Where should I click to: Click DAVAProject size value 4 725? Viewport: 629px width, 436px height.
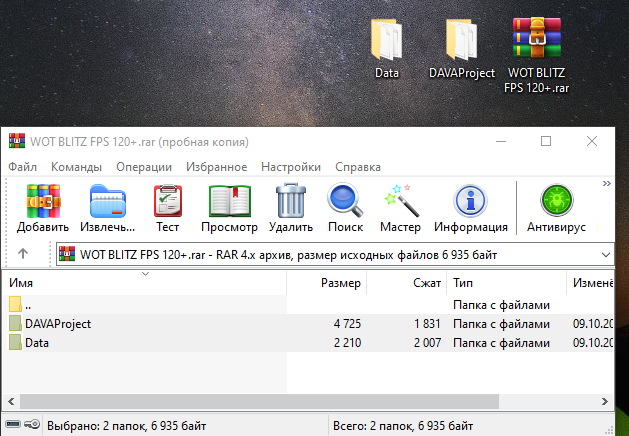click(x=347, y=324)
